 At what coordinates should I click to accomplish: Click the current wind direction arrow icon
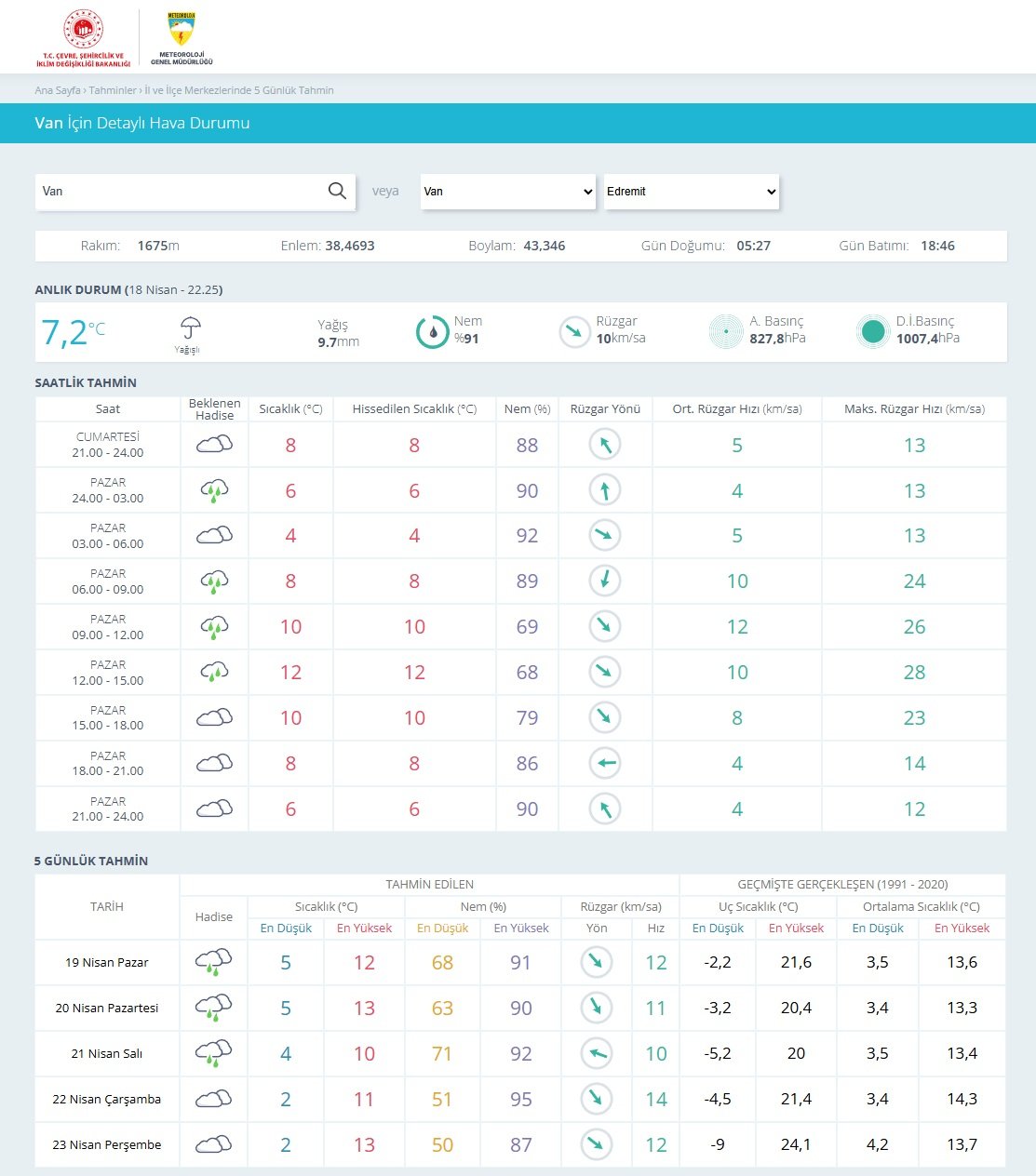[x=574, y=331]
